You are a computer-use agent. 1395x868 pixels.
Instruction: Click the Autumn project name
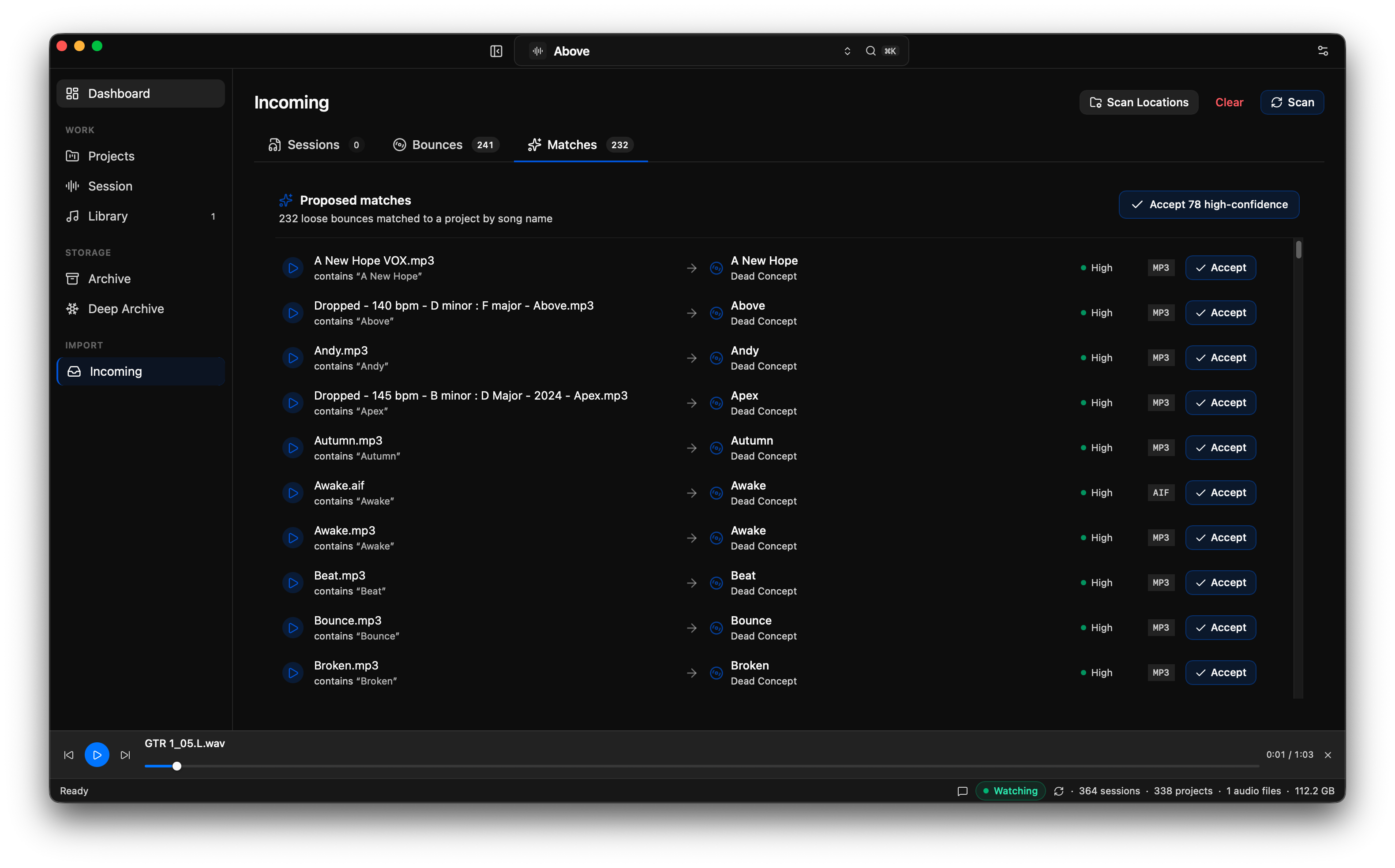pyautogui.click(x=751, y=440)
